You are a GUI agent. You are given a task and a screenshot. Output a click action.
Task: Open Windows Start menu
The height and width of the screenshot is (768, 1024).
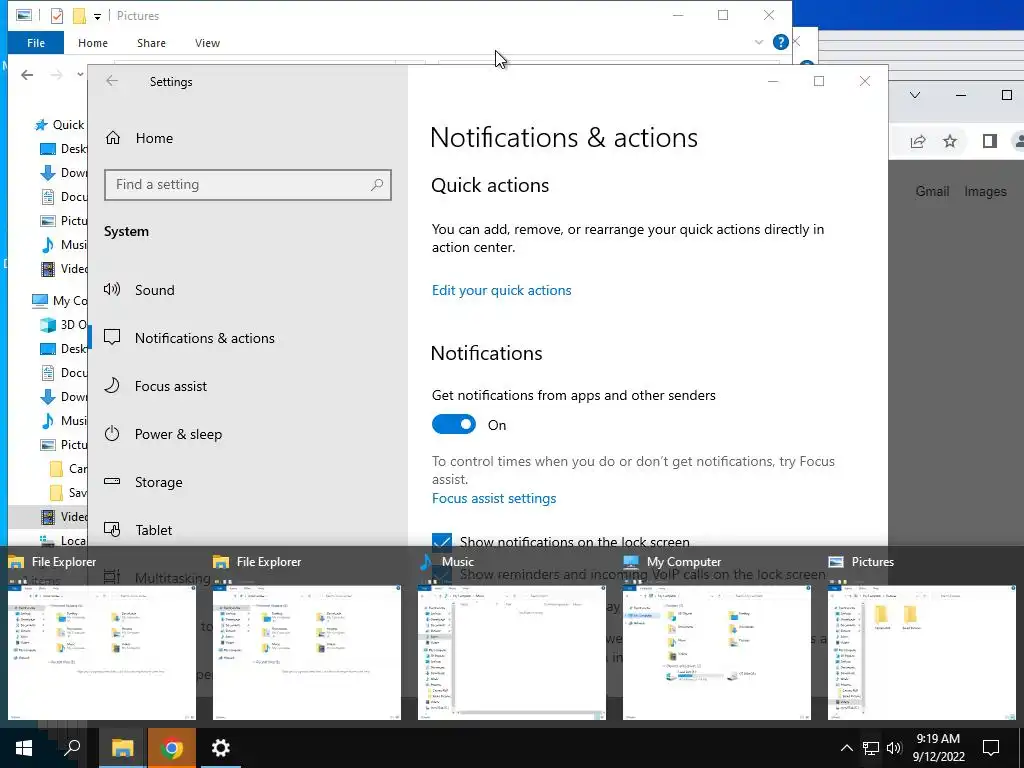(24, 748)
